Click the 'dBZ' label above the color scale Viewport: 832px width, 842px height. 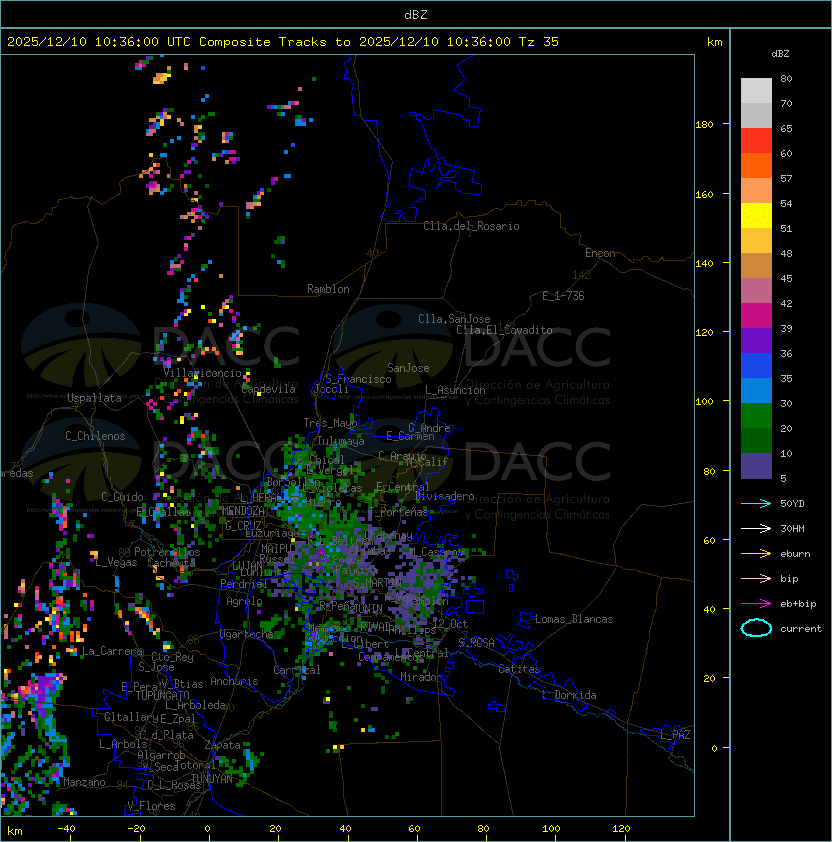click(780, 54)
